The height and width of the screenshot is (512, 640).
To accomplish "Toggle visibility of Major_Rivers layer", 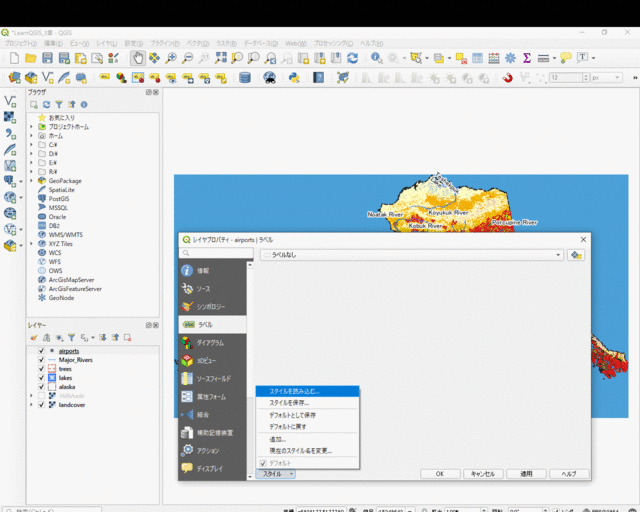I will (41, 360).
